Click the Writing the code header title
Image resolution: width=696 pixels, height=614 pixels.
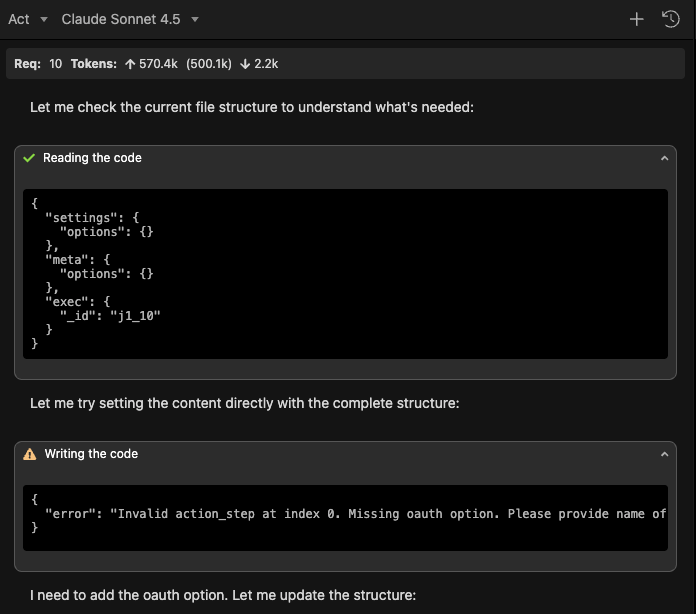pyautogui.click(x=91, y=454)
